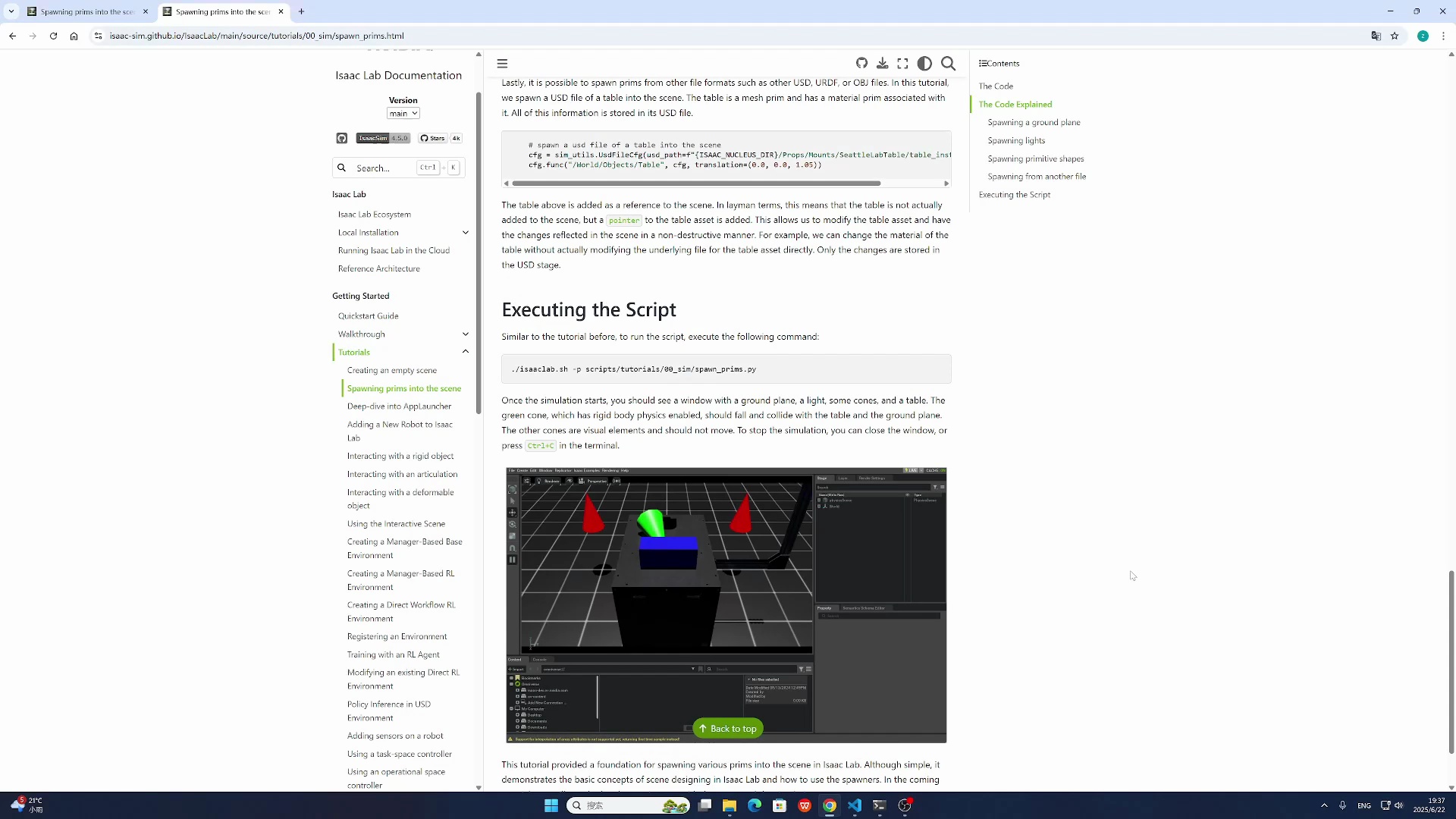
Task: Expand the Walkthrough section chevron
Action: 466,334
